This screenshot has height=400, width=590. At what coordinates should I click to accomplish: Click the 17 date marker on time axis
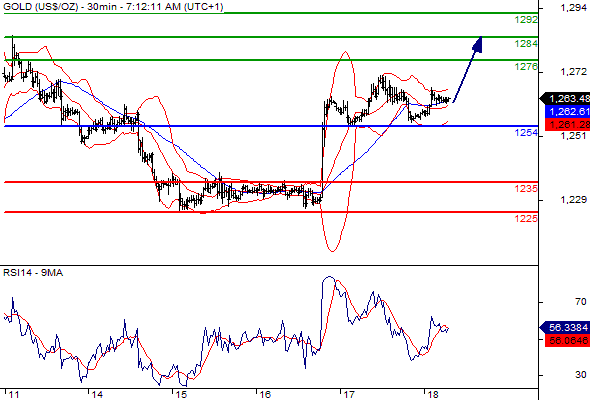[x=348, y=394]
